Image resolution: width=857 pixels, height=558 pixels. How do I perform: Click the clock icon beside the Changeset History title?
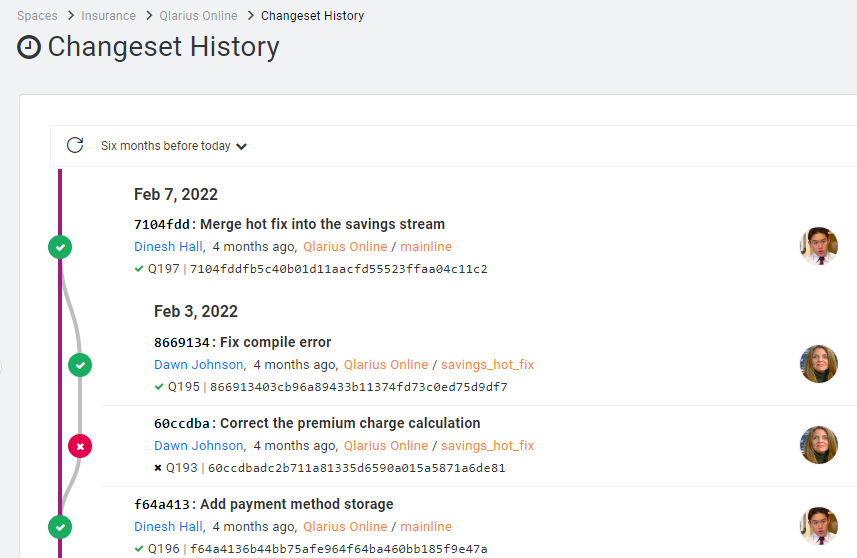30,47
